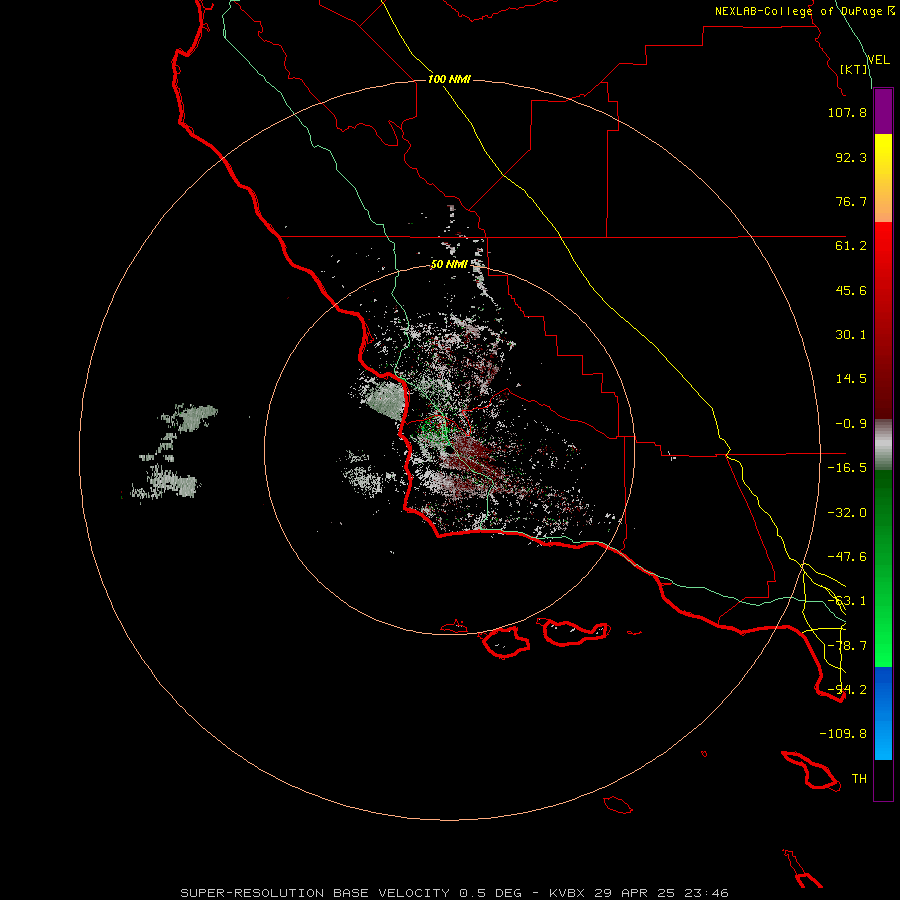Click the 50 NMI range ring label
900x900 pixels.
(449, 264)
